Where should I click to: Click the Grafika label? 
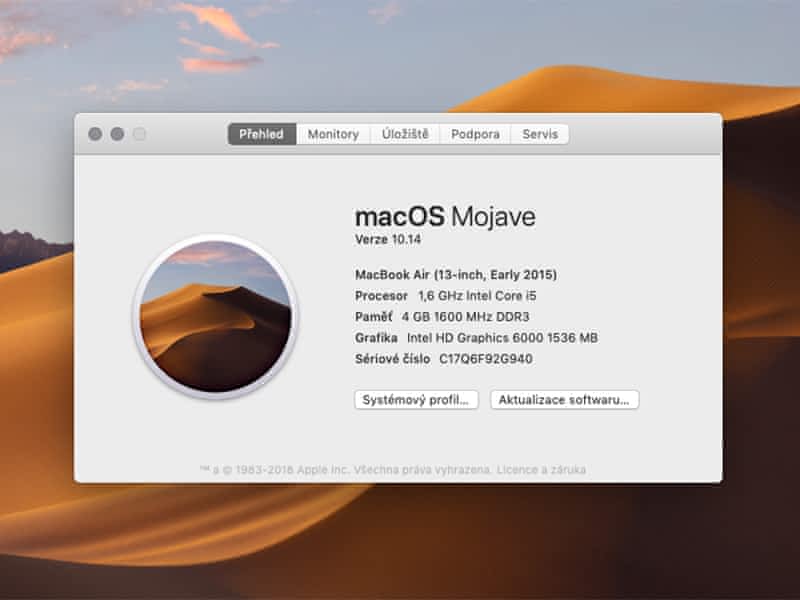tap(376, 338)
